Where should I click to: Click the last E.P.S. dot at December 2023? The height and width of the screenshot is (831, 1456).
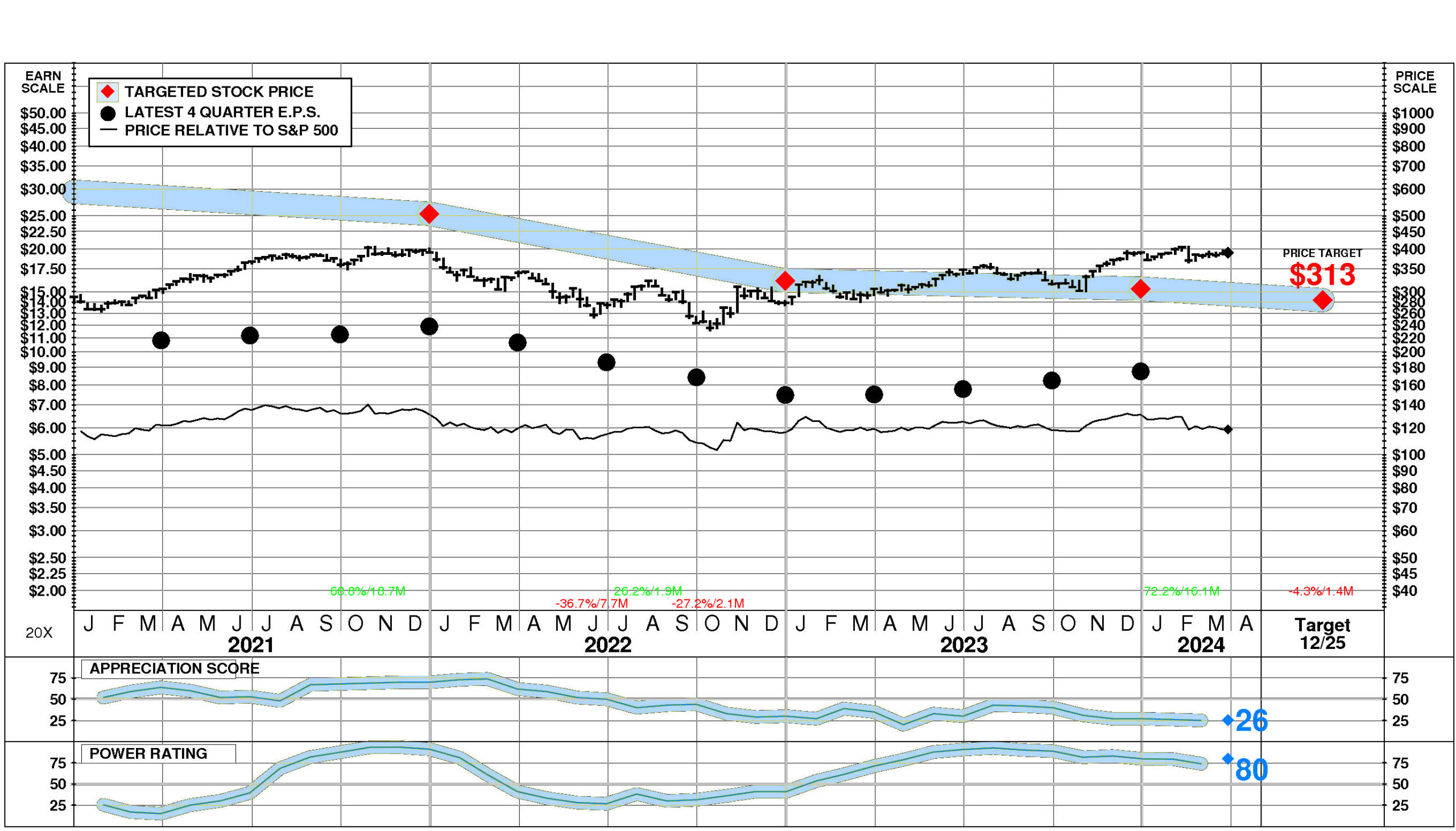point(1140,371)
